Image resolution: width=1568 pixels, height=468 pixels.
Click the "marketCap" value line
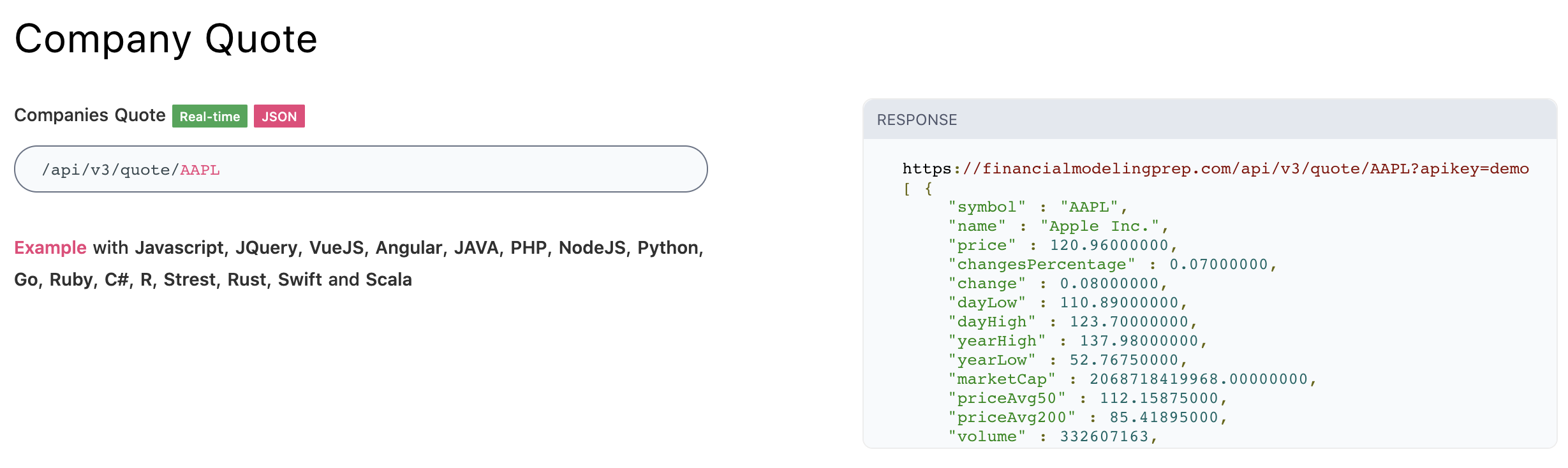(1133, 379)
